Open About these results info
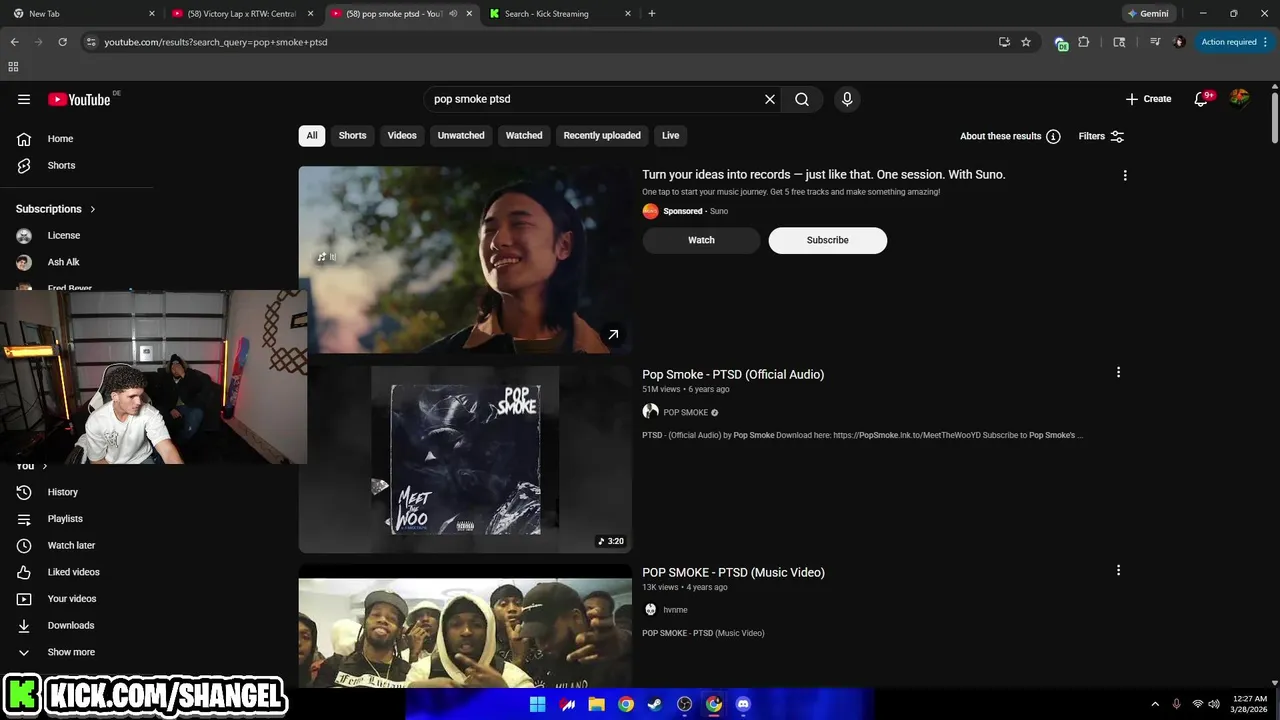The width and height of the screenshot is (1280, 720). pyautogui.click(x=1010, y=136)
